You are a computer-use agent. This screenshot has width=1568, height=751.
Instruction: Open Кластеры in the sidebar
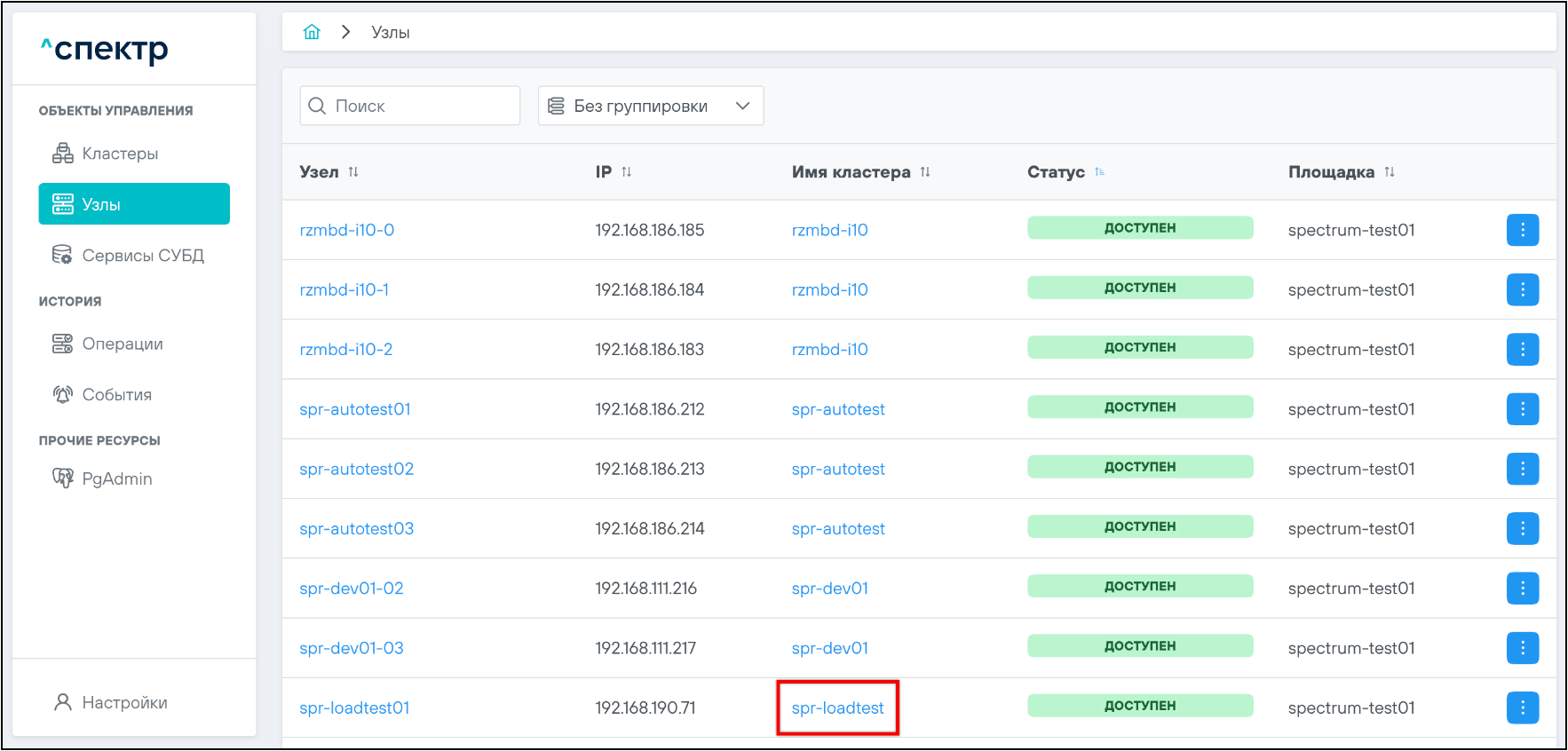tap(120, 154)
